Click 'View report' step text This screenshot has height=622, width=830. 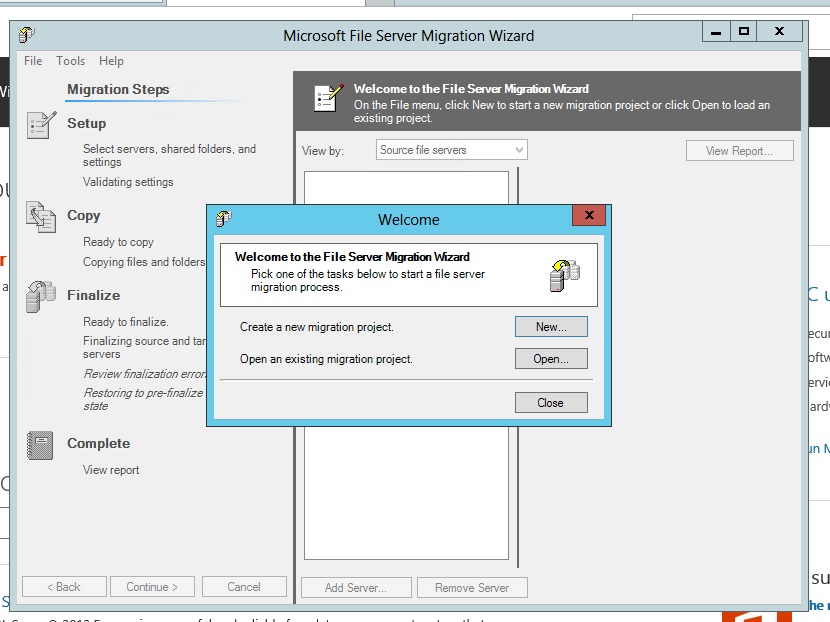click(111, 470)
